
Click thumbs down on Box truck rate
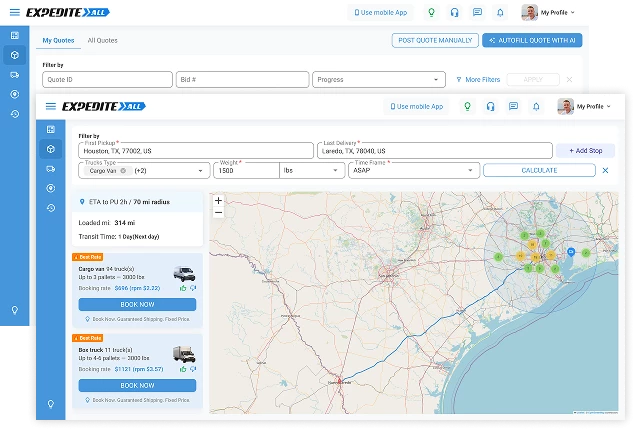click(192, 369)
